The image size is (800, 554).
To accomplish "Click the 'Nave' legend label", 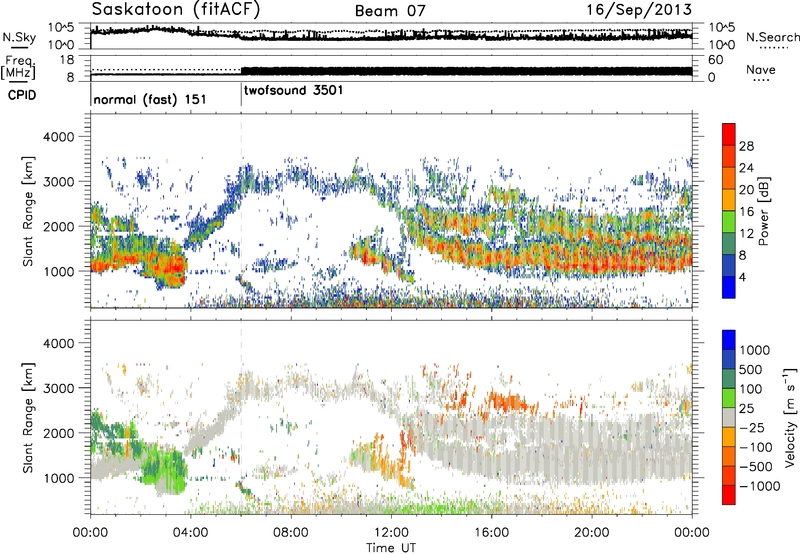I will point(761,70).
